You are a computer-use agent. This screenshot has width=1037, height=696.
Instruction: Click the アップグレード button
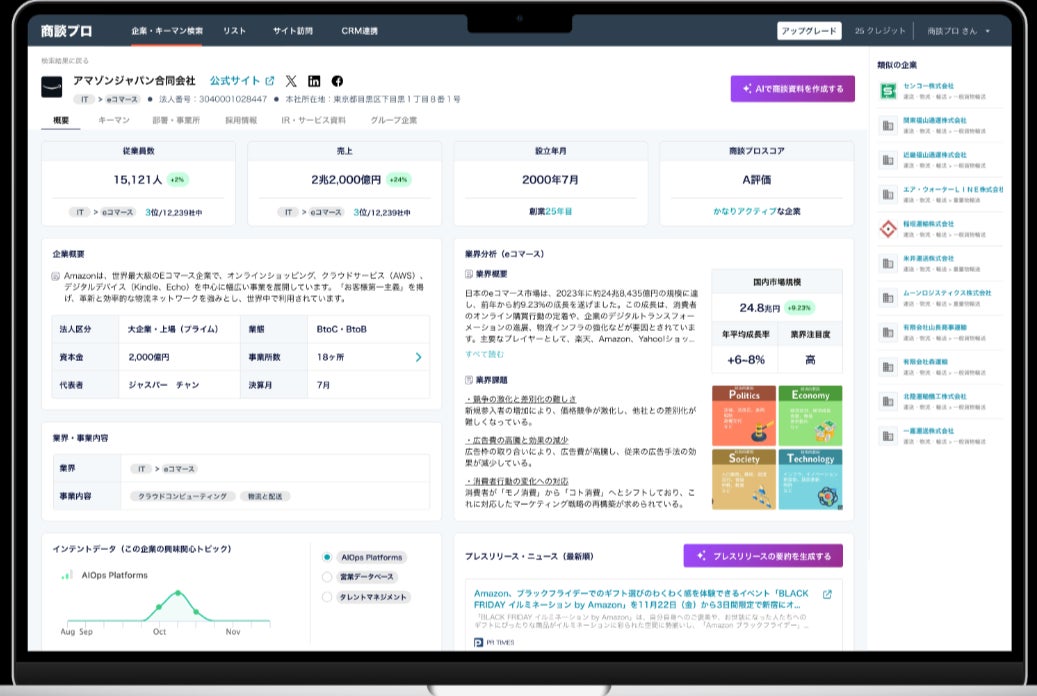click(x=809, y=31)
